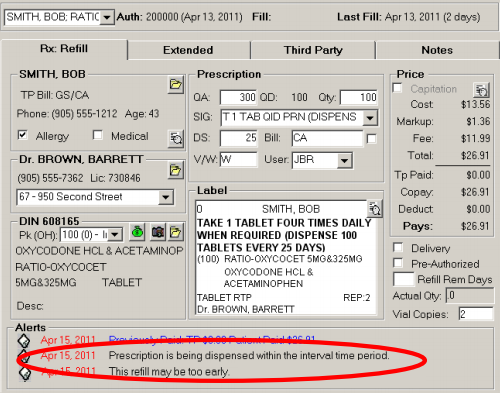Expand the doctor address 67 - 950 Second Street dropdown
This screenshot has height=393, width=500.
point(165,197)
